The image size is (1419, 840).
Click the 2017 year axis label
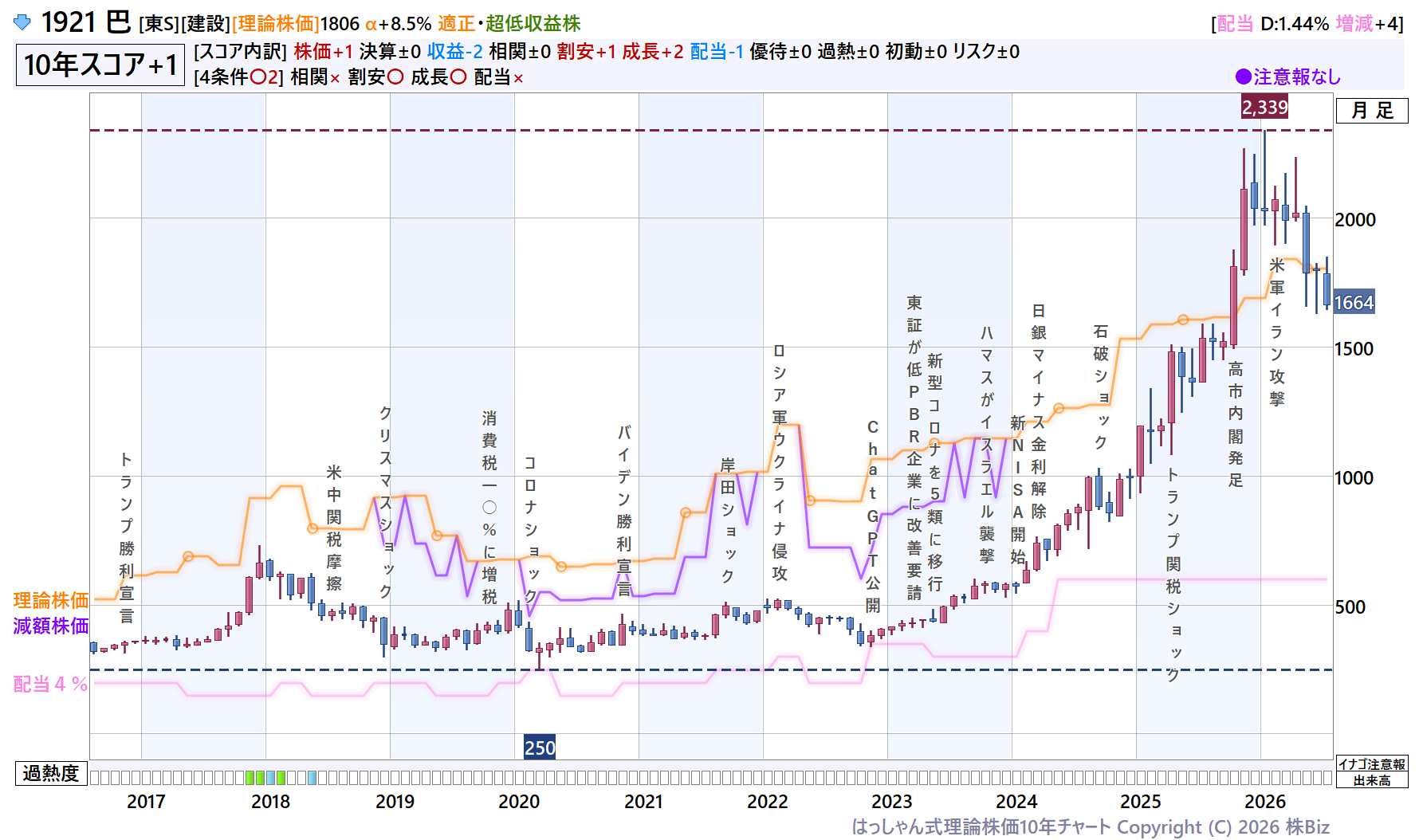147,802
